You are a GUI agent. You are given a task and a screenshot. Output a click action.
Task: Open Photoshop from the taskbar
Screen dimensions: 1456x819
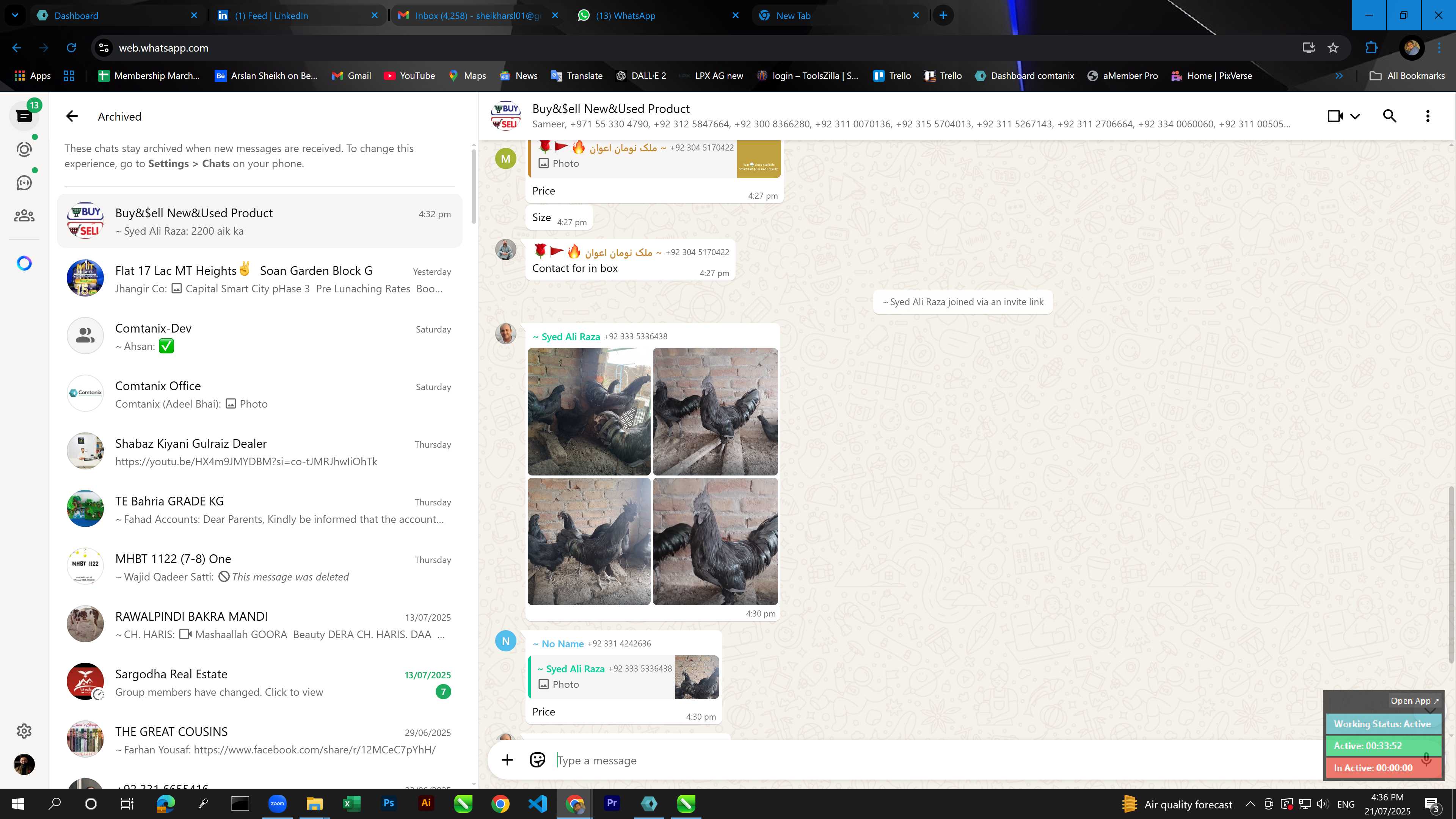[389, 803]
